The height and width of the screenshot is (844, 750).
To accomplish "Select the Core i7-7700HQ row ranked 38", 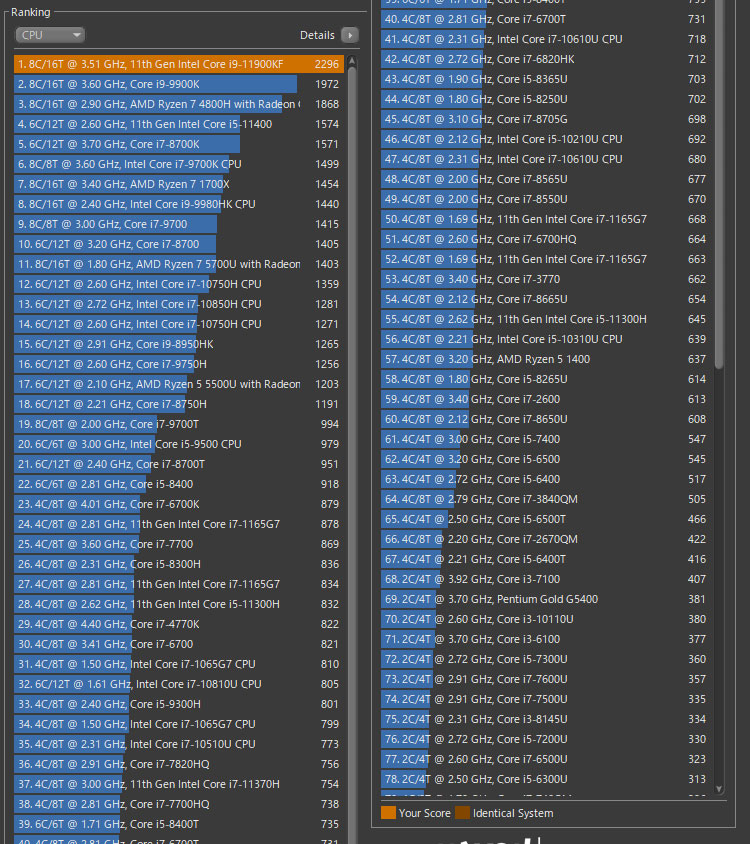I will point(179,804).
